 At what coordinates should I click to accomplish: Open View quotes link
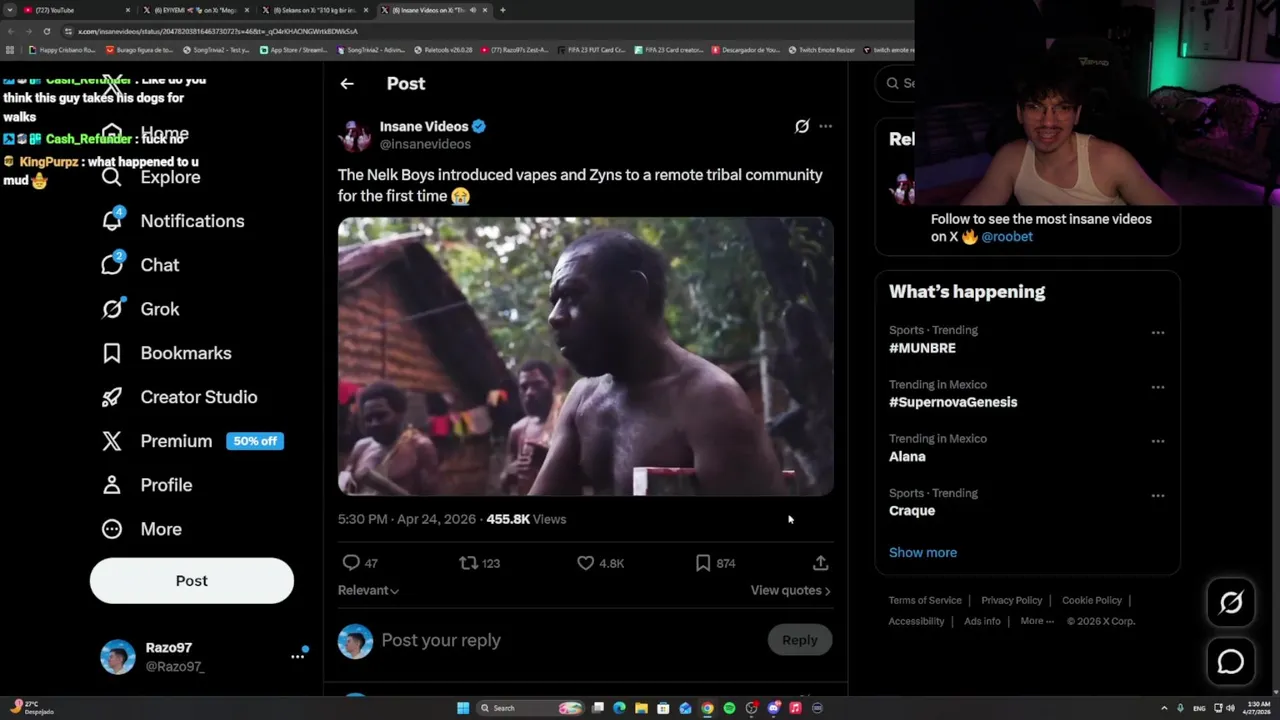coord(791,590)
